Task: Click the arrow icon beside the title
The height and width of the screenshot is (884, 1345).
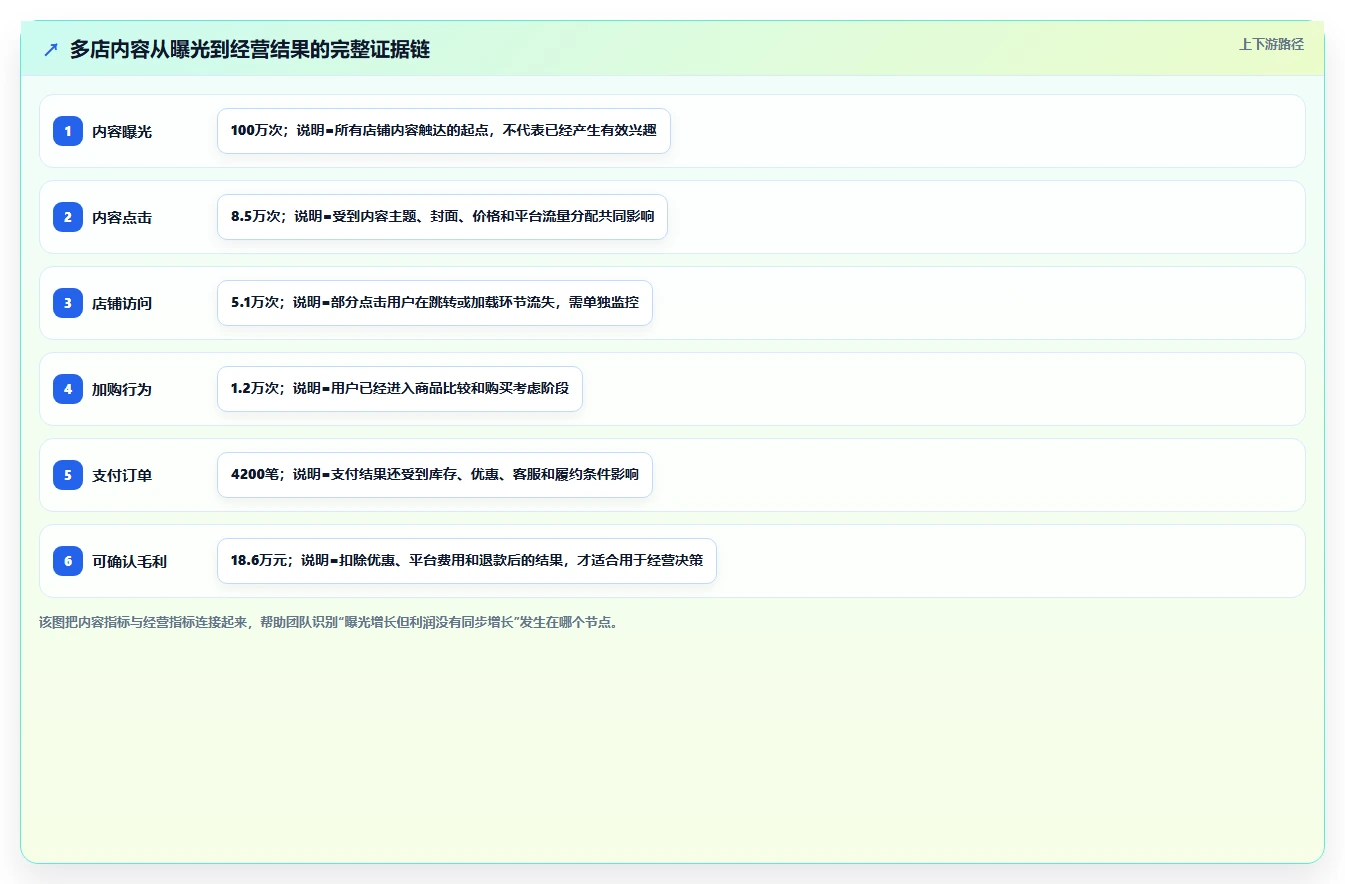Action: pyautogui.click(x=51, y=50)
